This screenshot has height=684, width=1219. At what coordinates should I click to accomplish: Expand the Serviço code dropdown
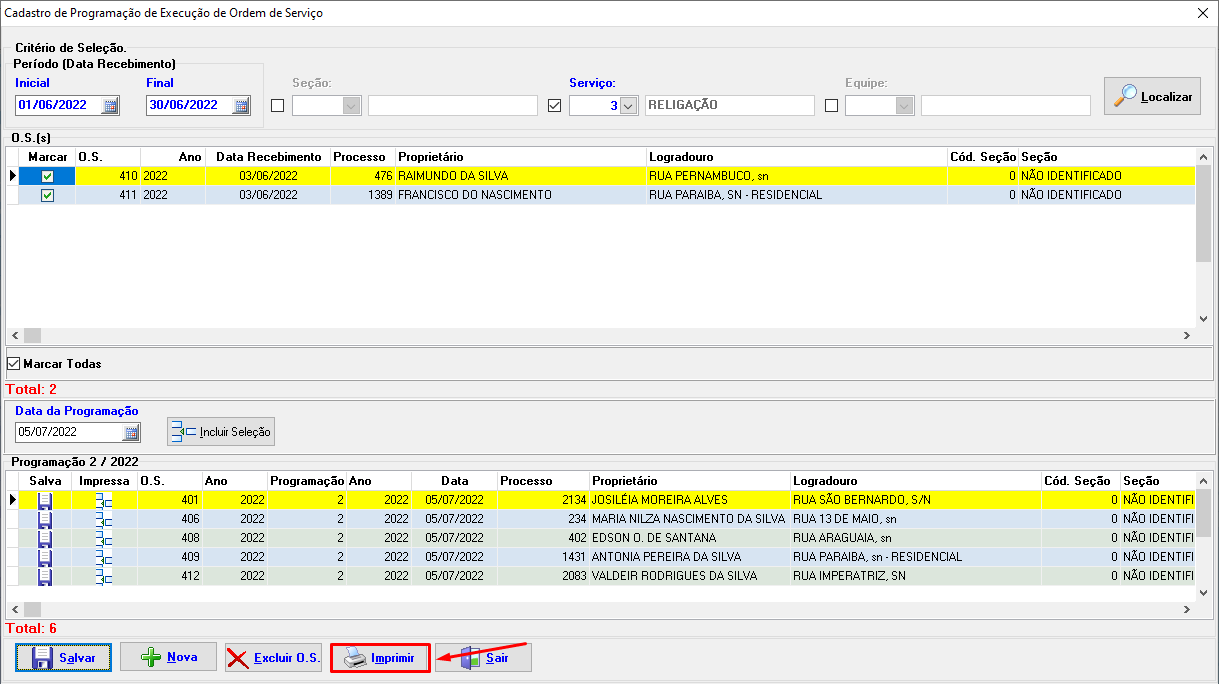click(x=628, y=105)
